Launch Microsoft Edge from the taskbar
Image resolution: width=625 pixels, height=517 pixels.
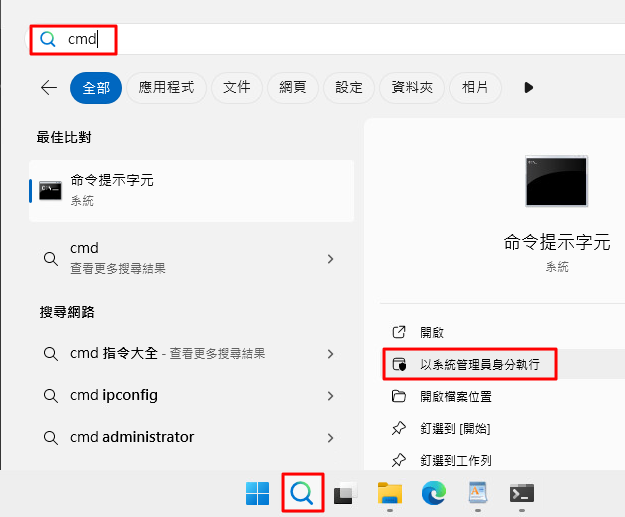[x=434, y=493]
